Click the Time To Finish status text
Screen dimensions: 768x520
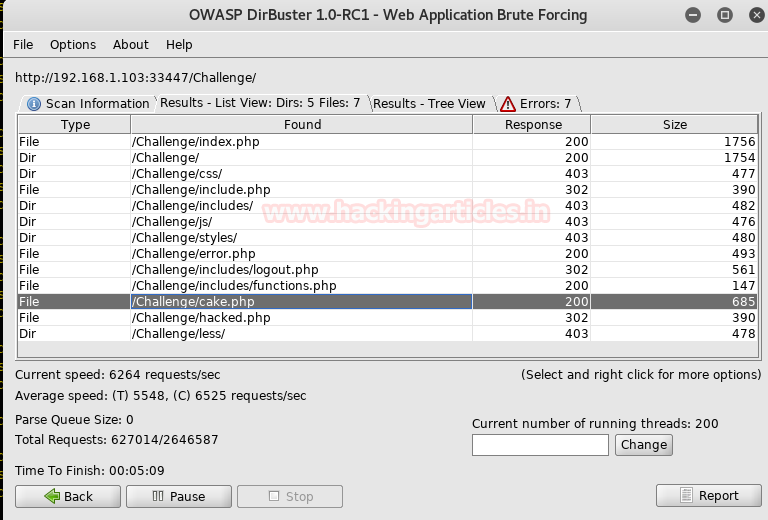(90, 471)
